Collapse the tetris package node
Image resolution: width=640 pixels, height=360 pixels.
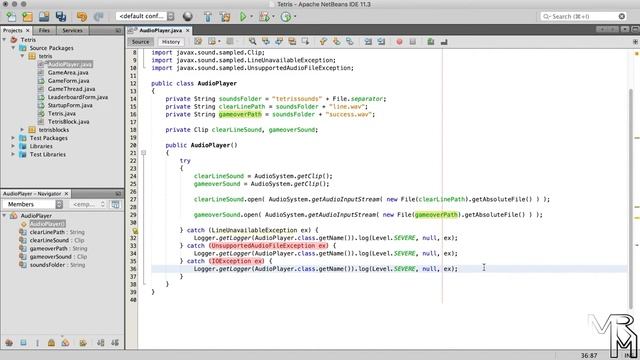[22, 56]
